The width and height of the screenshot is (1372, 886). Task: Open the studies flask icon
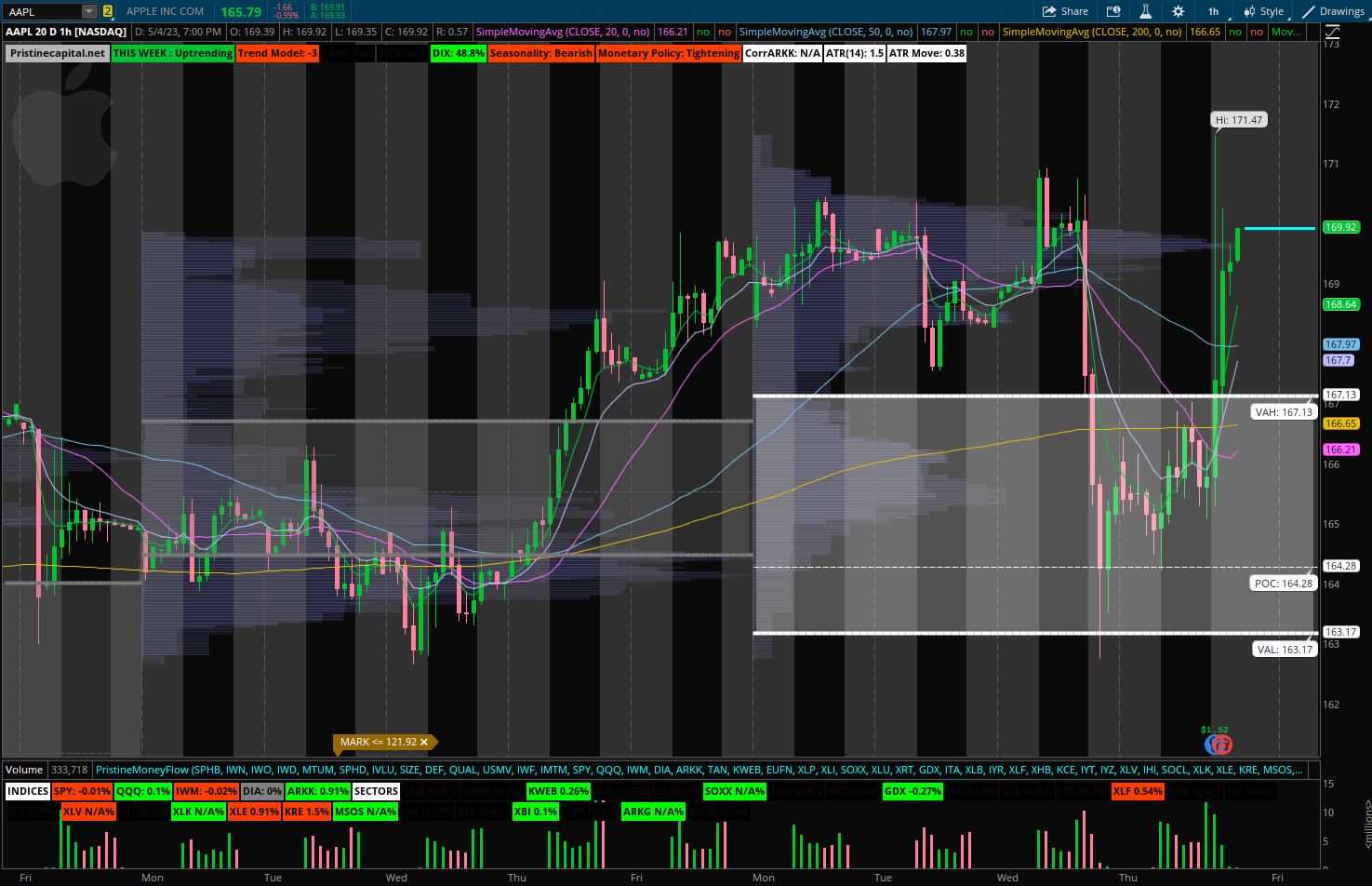coord(1145,11)
